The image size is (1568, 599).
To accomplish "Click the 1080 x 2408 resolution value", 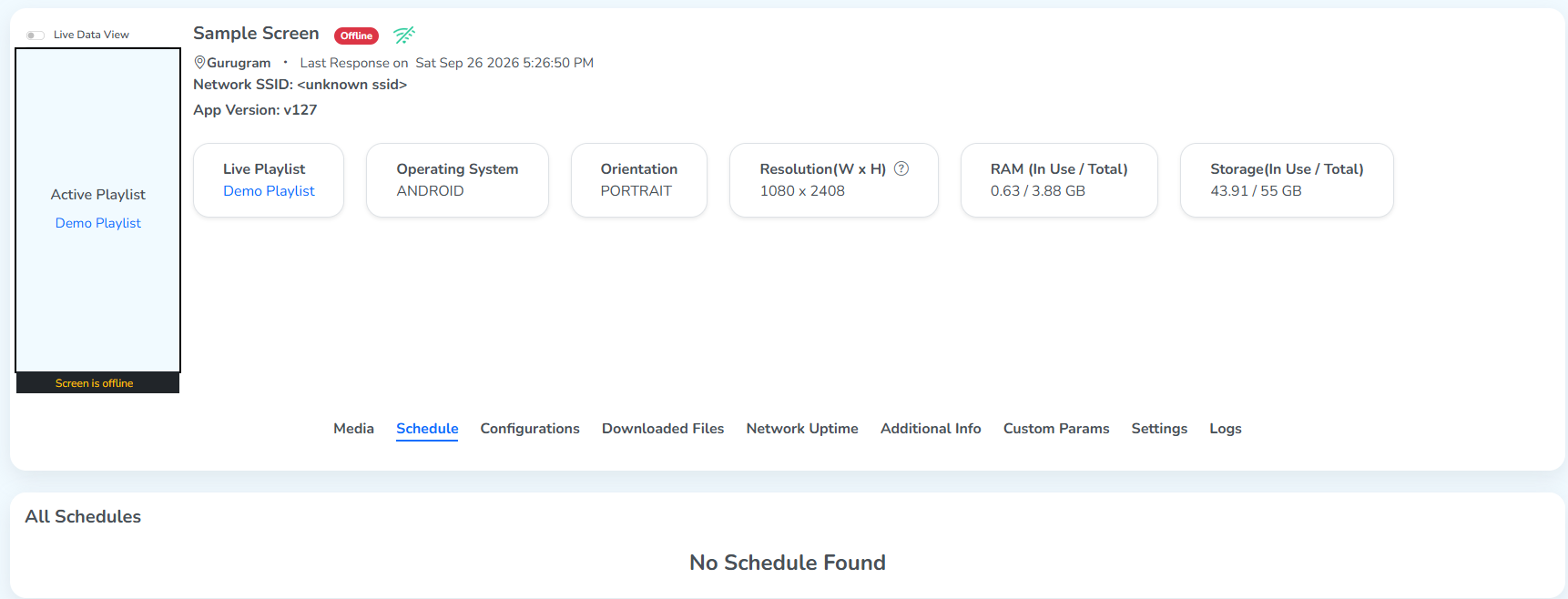I will click(802, 191).
